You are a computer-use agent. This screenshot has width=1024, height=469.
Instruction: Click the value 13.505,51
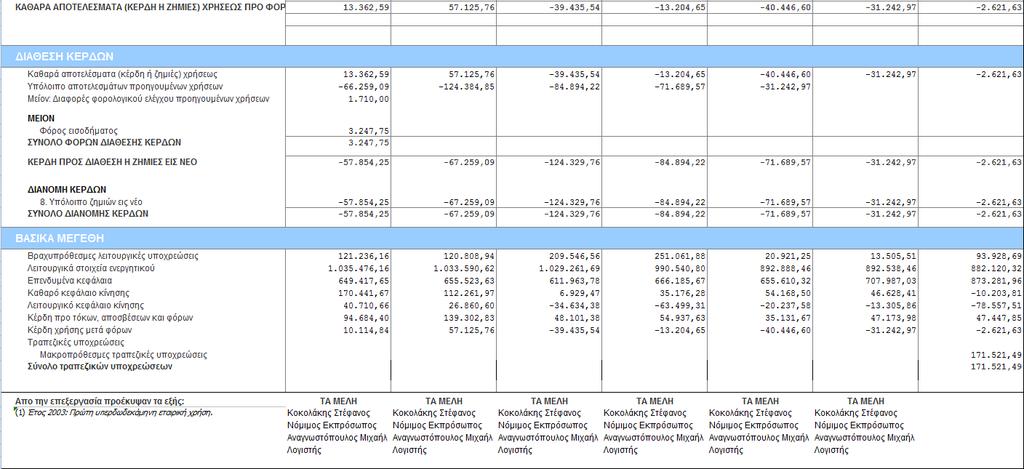click(x=894, y=256)
